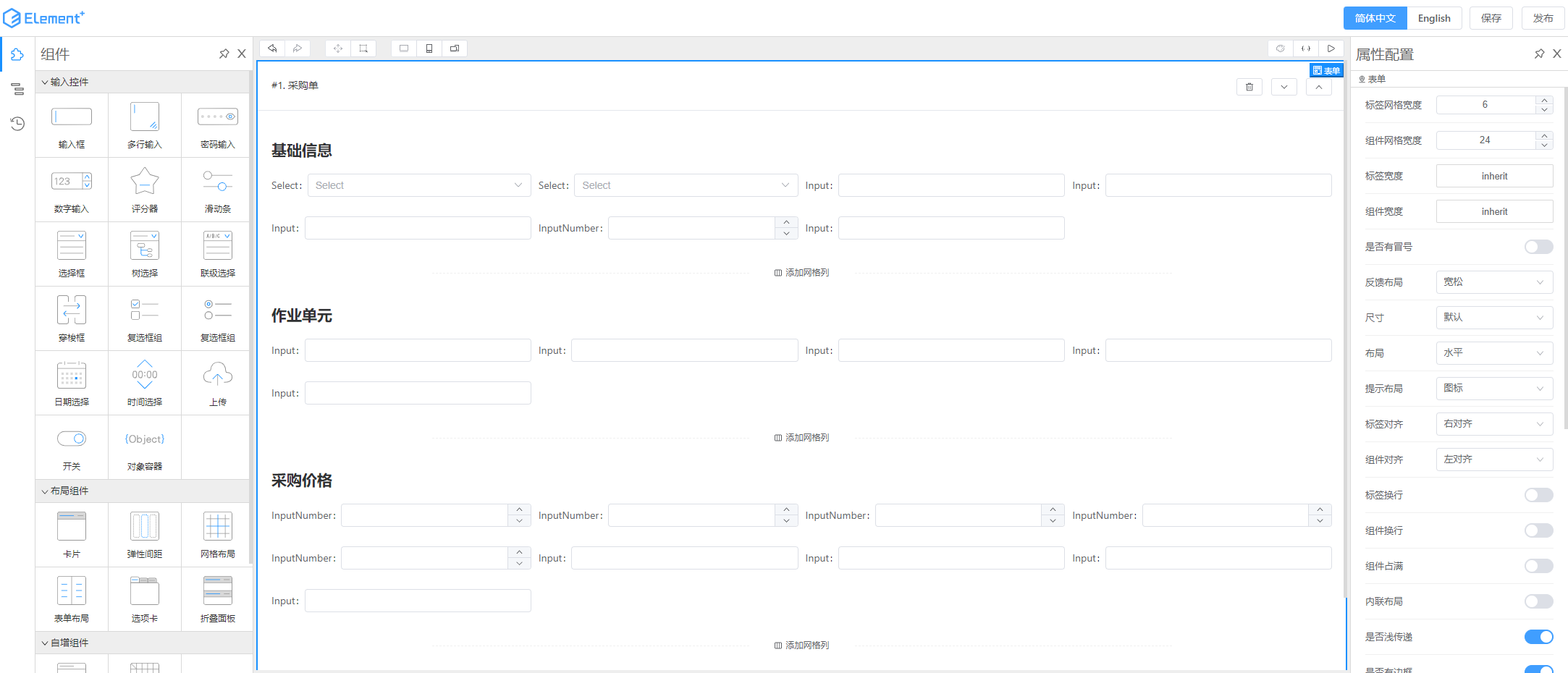Open the code view brackets icon
The image size is (1568, 673).
pos(1306,48)
